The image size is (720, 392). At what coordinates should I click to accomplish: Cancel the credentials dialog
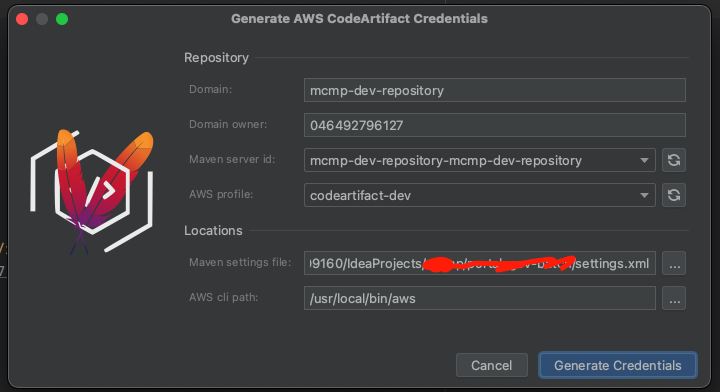pos(491,365)
